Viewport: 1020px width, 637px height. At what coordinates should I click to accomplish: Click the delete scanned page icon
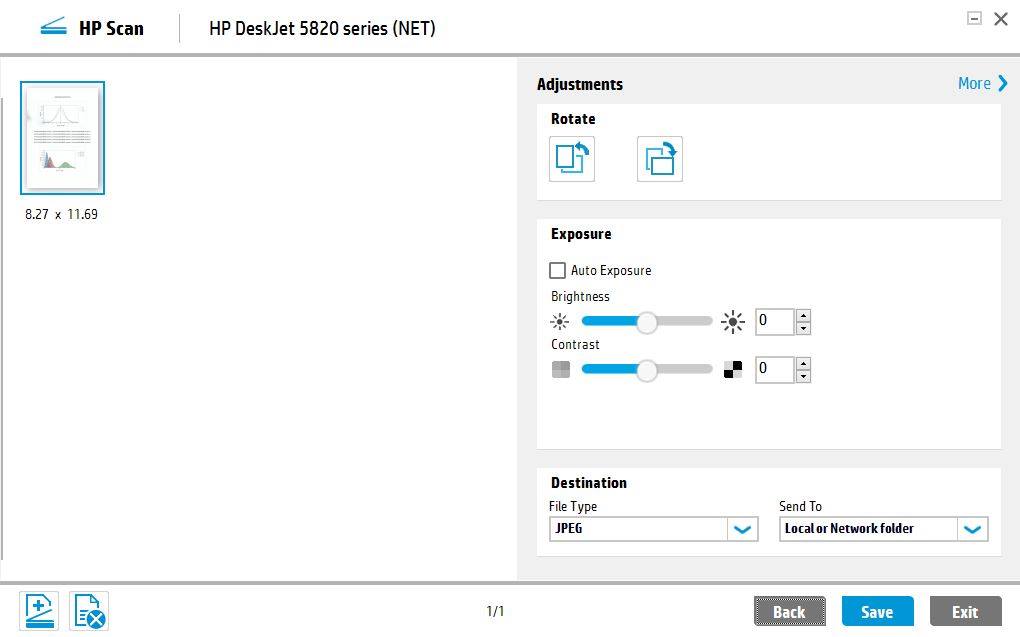89,610
